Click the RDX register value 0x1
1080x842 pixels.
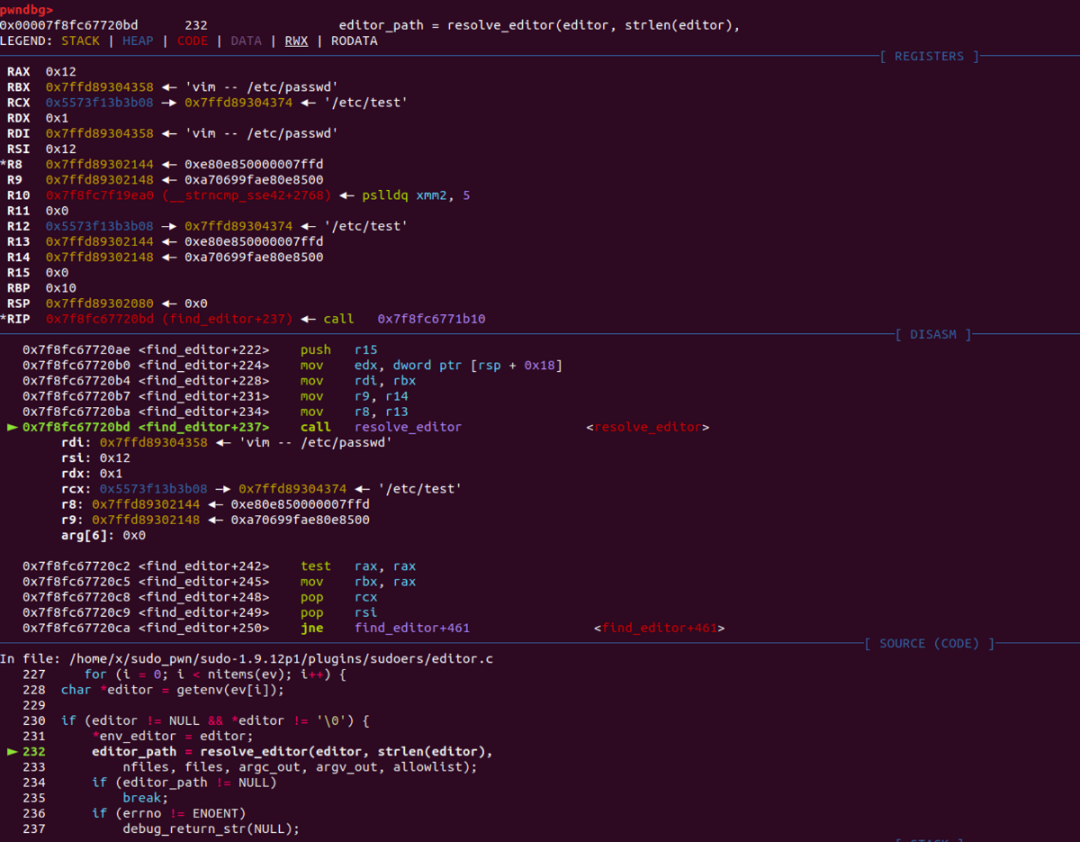coord(57,118)
